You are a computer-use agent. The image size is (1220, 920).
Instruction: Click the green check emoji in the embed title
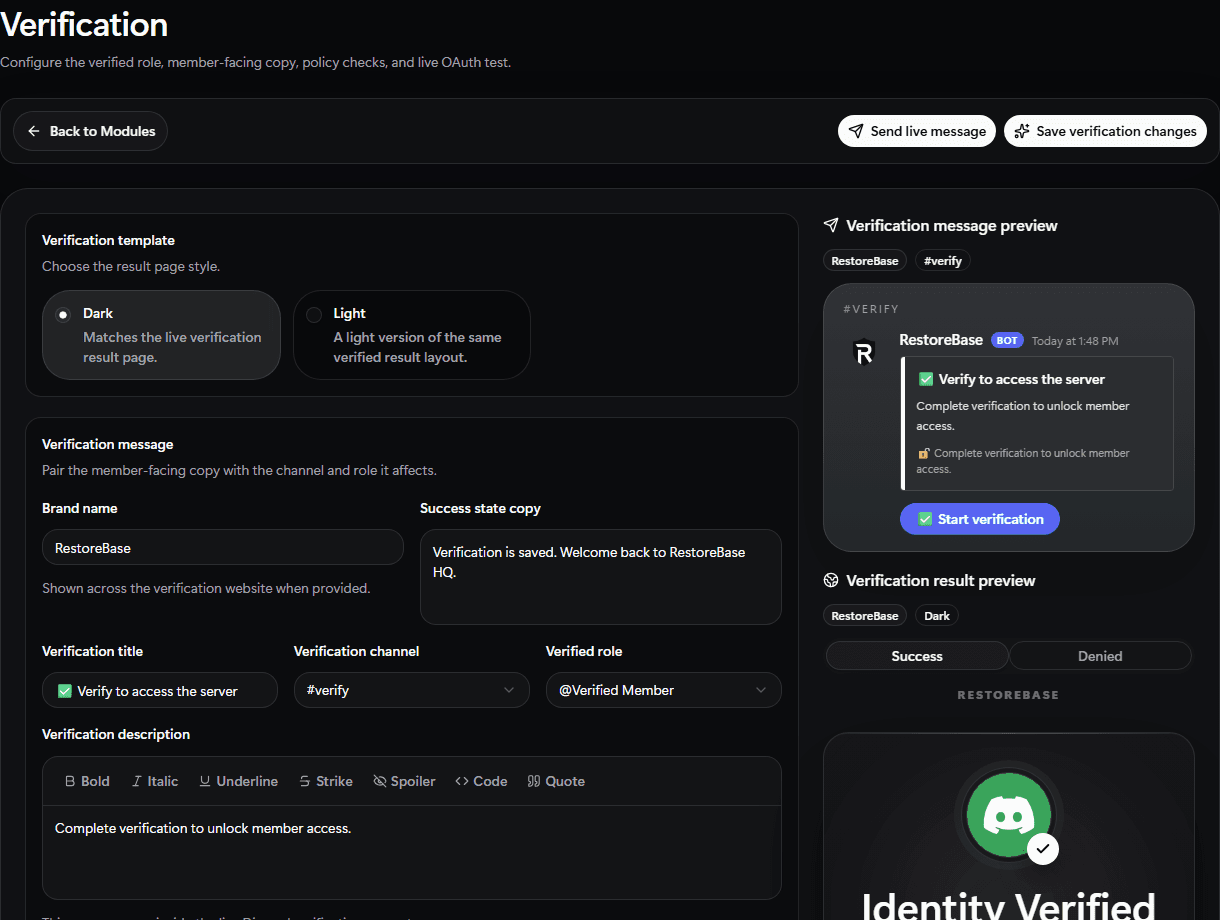click(925, 379)
